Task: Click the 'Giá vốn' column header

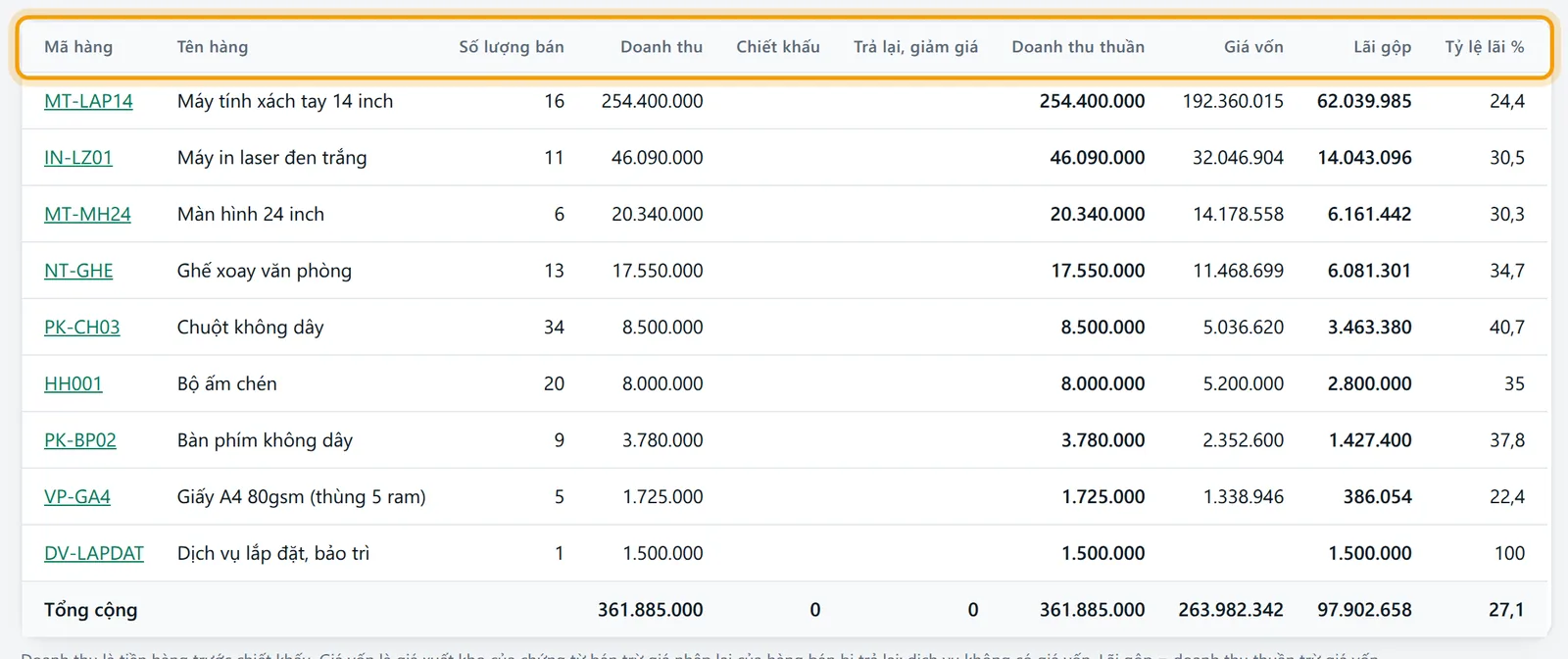Action: pyautogui.click(x=1253, y=47)
